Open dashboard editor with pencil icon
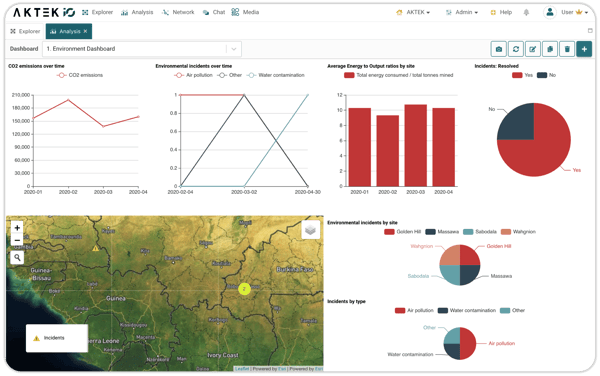 533,49
